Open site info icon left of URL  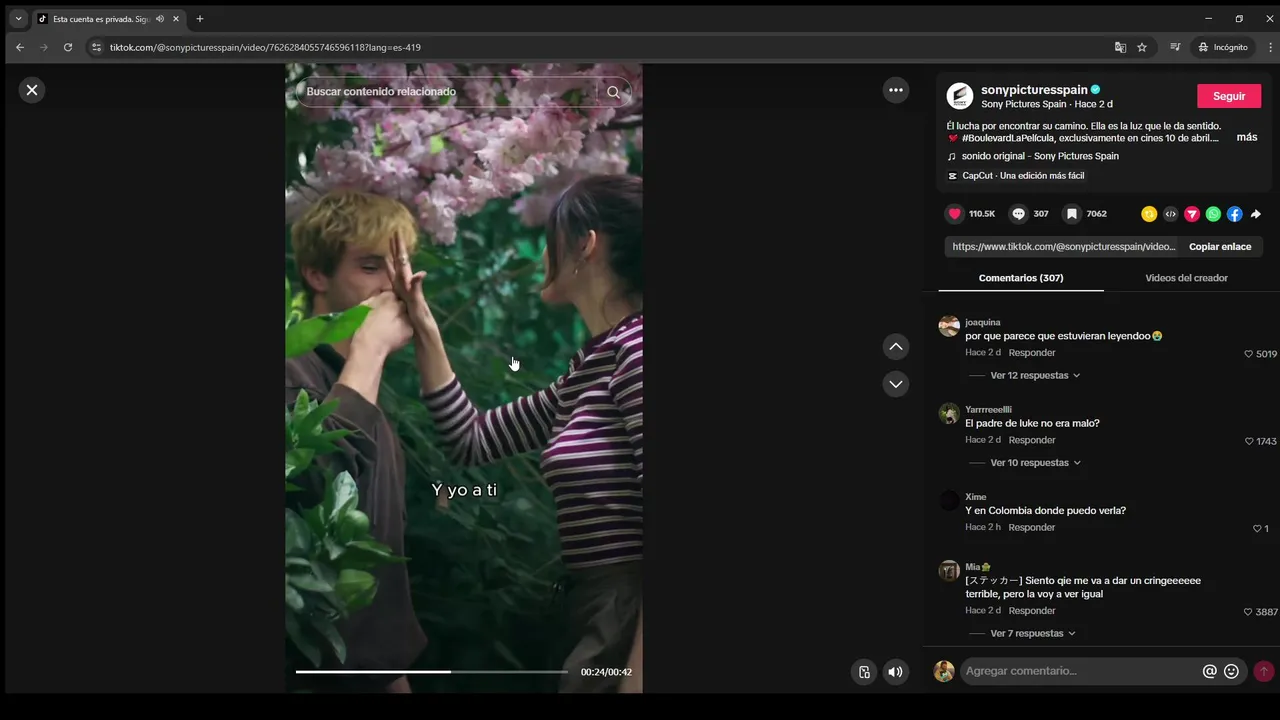(97, 47)
